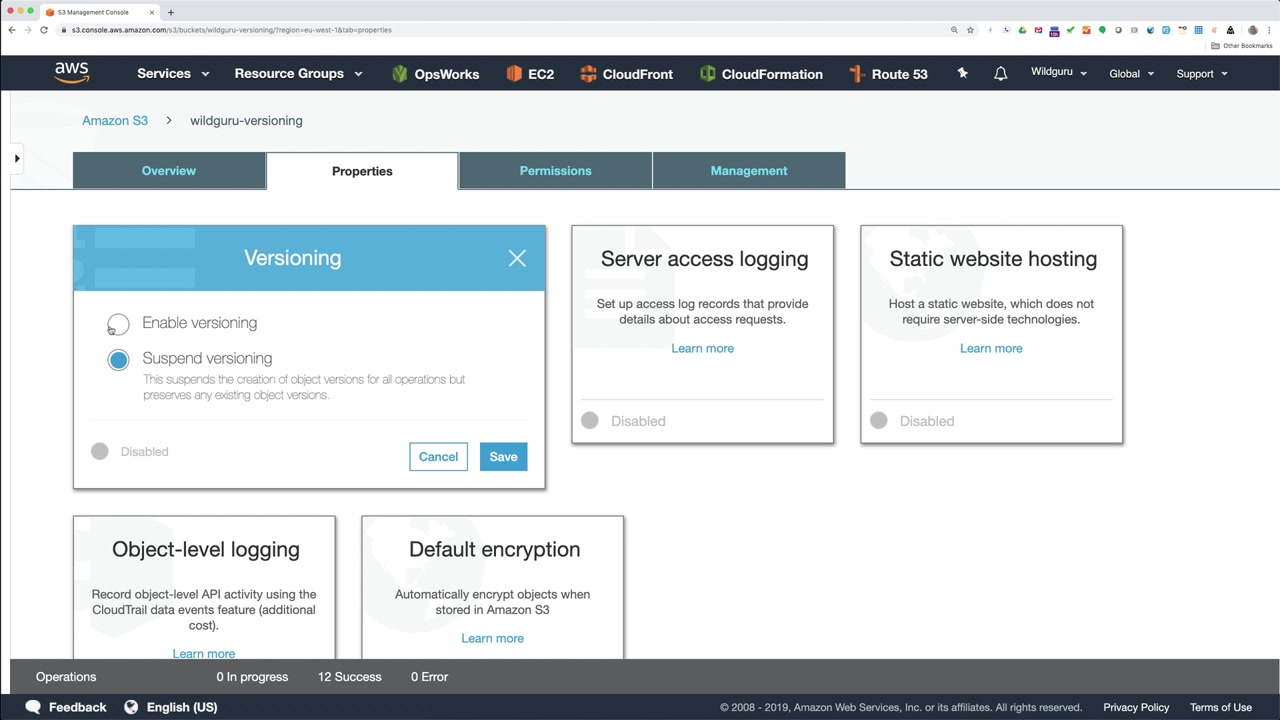The image size is (1280, 720).
Task: Click Learn more under Server access logging
Action: click(702, 348)
